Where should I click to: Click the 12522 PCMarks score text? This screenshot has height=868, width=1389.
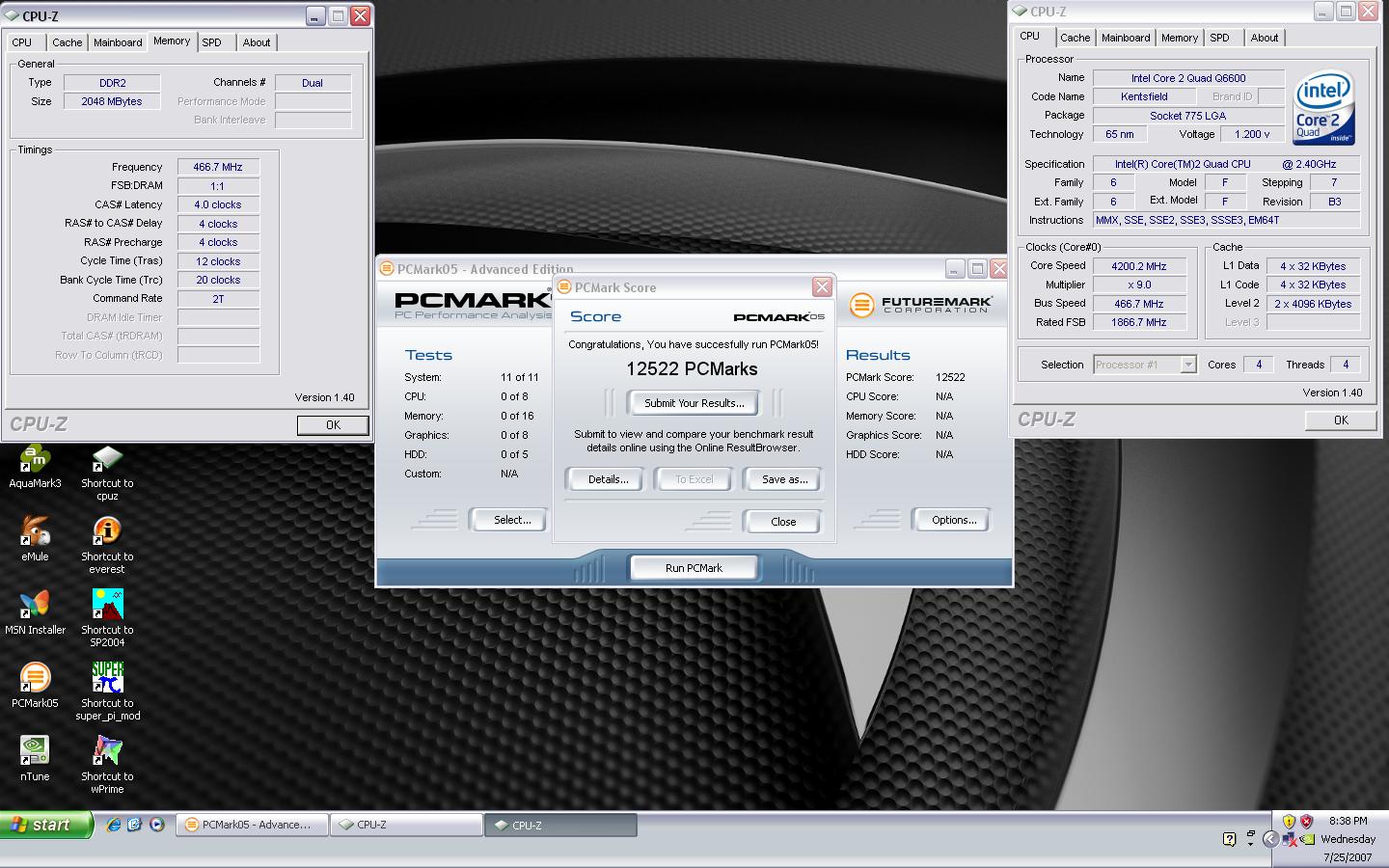692,368
